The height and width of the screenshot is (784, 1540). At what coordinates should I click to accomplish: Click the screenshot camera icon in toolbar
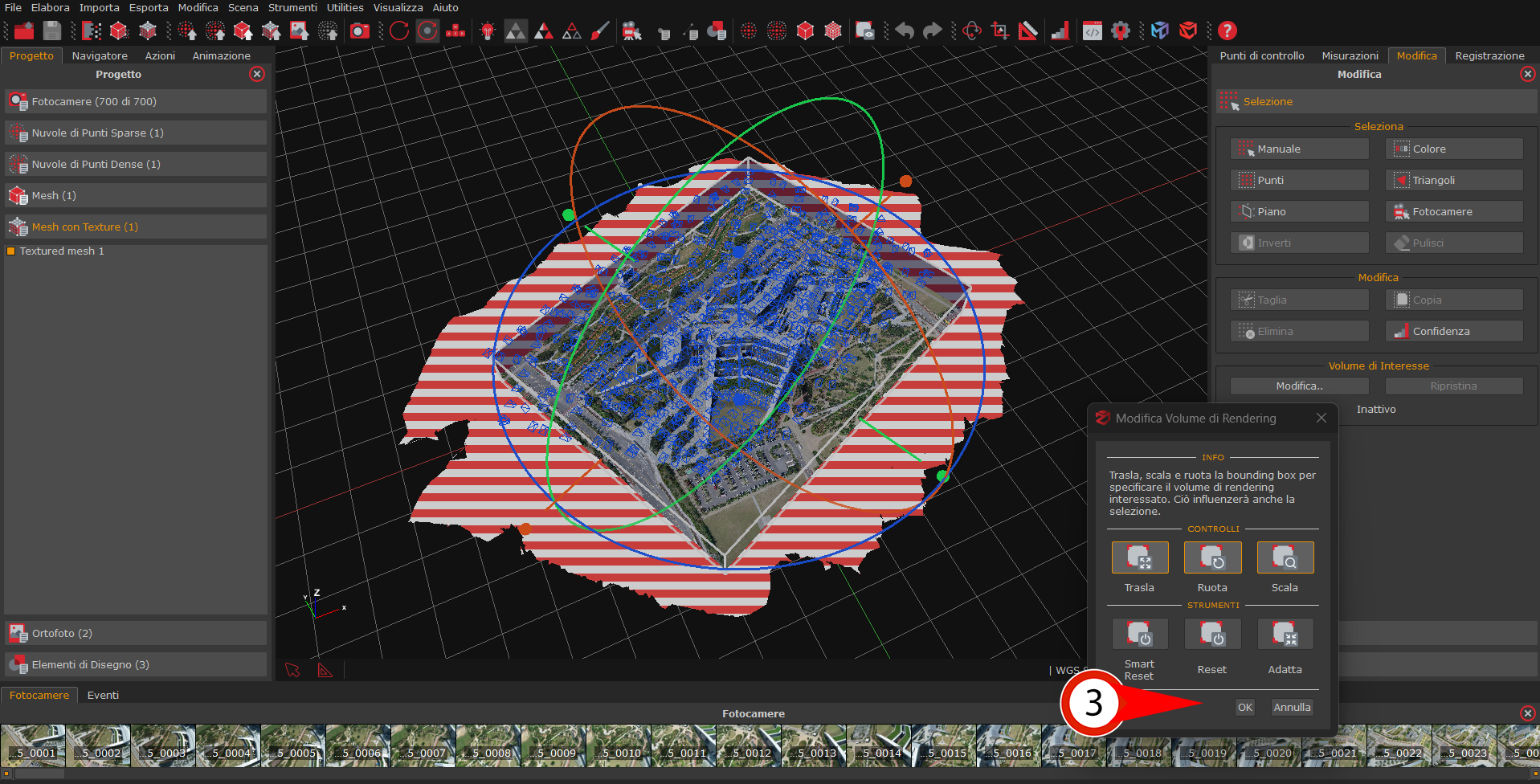[359, 31]
